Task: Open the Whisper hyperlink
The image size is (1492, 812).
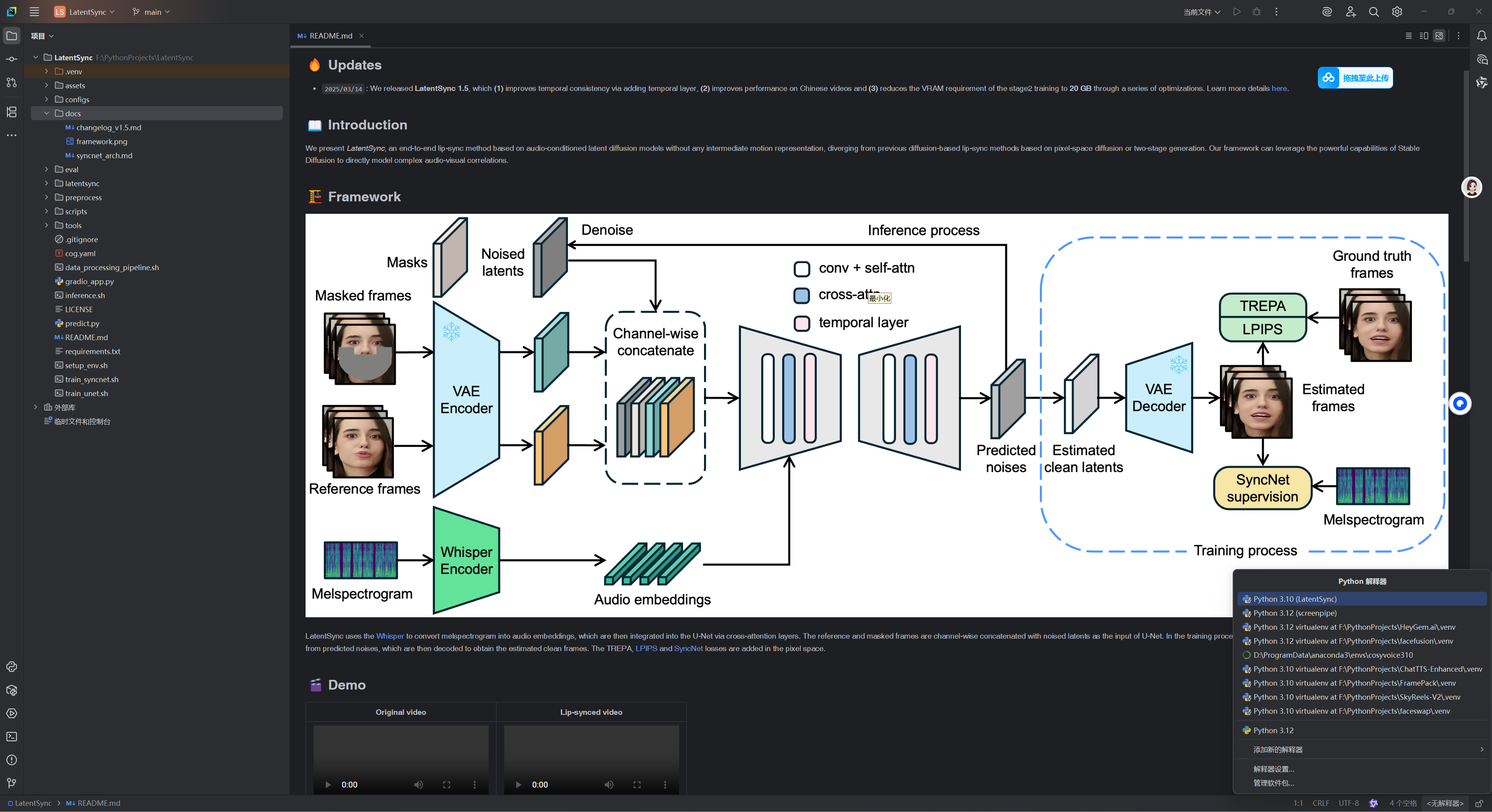Action: [x=390, y=636]
